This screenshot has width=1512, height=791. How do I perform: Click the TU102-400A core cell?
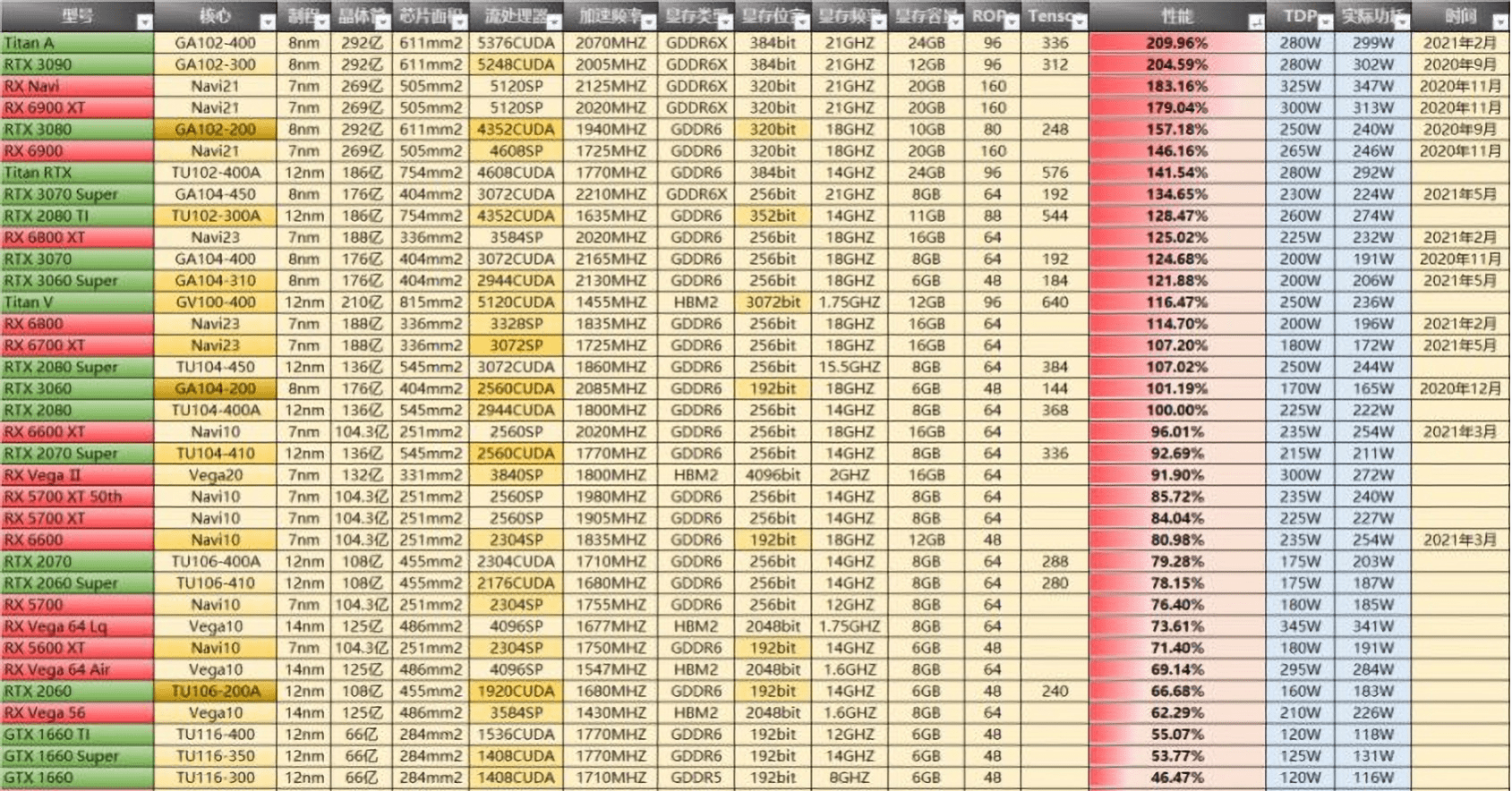pos(215,173)
